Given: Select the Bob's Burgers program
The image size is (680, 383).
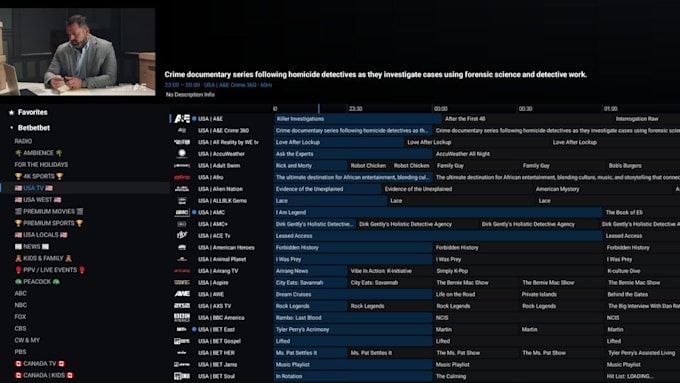Looking at the screenshot, I should [643, 165].
